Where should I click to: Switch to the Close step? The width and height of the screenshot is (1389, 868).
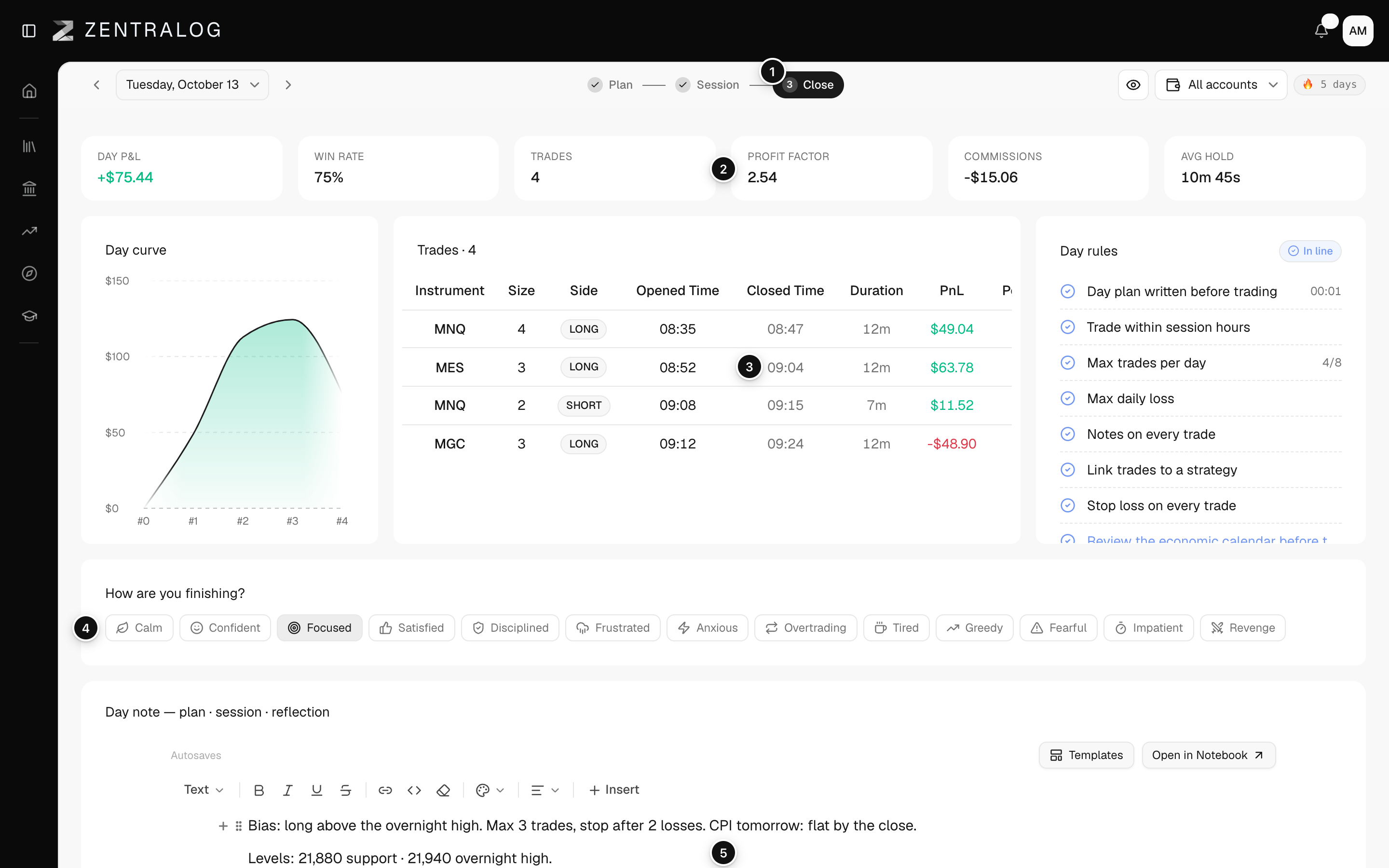point(808,85)
